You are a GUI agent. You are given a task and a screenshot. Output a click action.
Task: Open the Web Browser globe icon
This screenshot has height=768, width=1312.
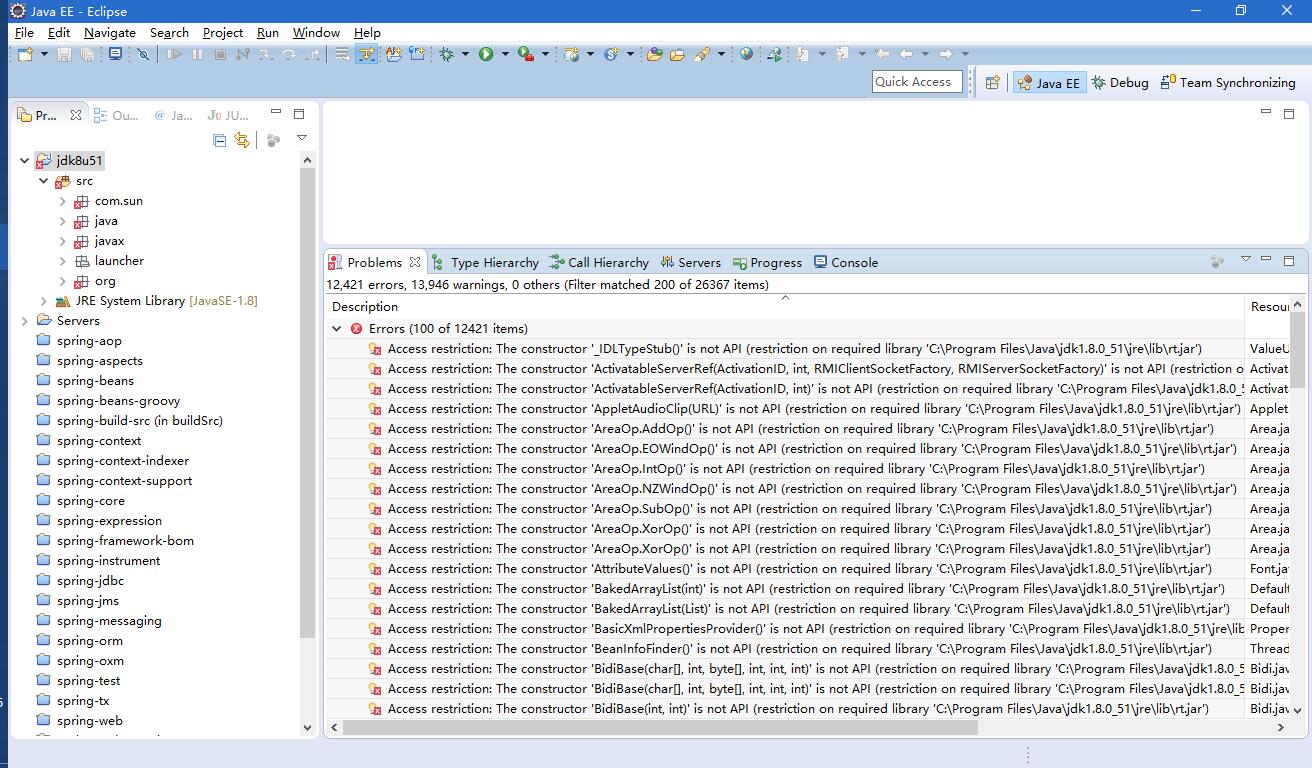pyautogui.click(x=746, y=54)
